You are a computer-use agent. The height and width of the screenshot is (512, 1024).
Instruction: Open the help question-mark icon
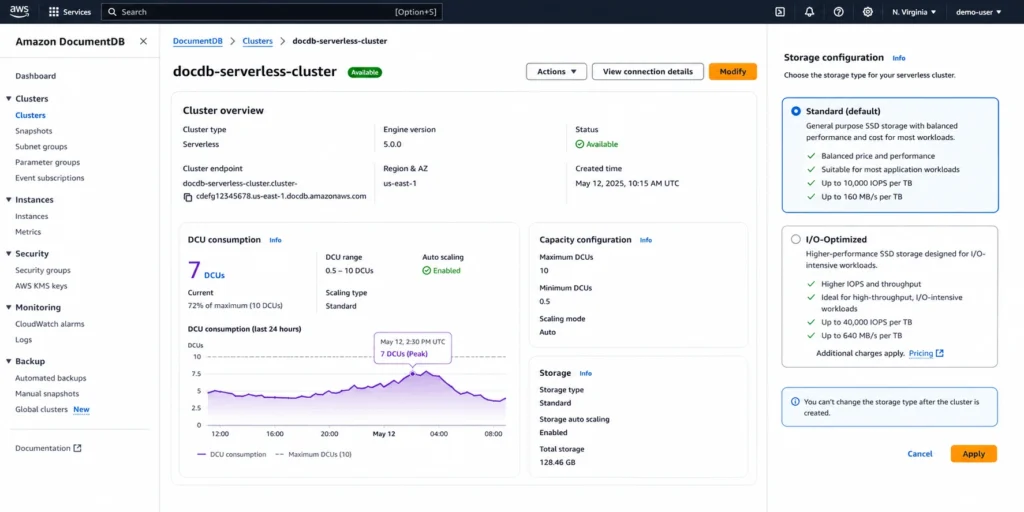pyautogui.click(x=839, y=12)
